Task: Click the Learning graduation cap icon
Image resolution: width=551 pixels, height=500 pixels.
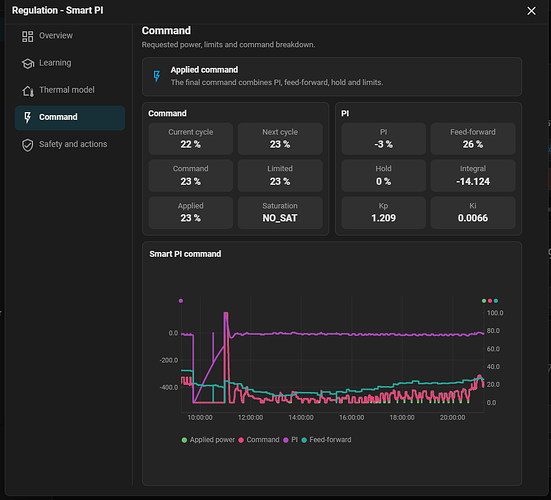Action: pos(27,63)
